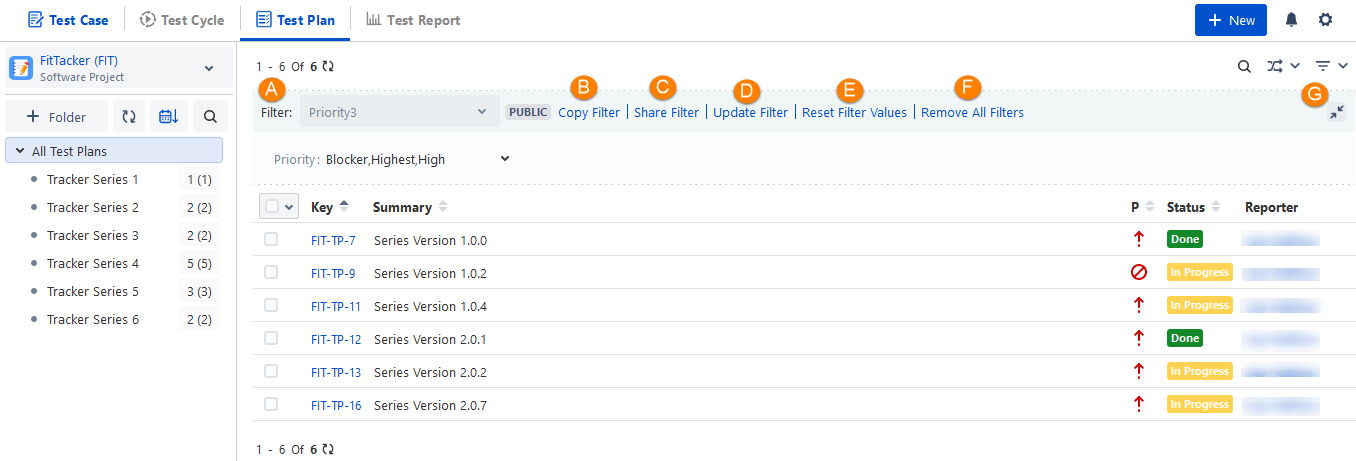This screenshot has width=1356, height=461.
Task: Click Reset Filter Values
Action: point(855,113)
